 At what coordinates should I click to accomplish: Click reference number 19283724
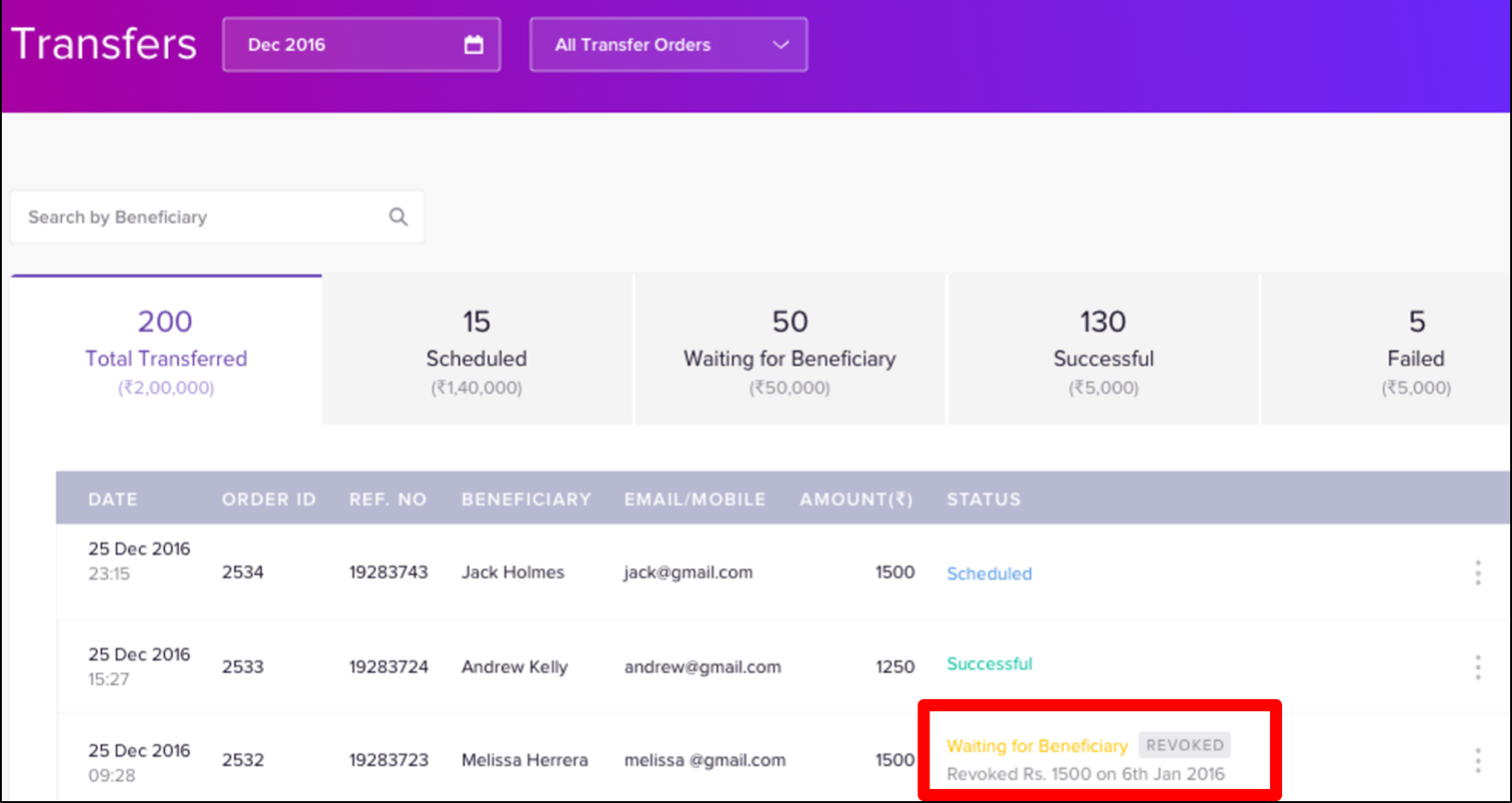click(389, 667)
